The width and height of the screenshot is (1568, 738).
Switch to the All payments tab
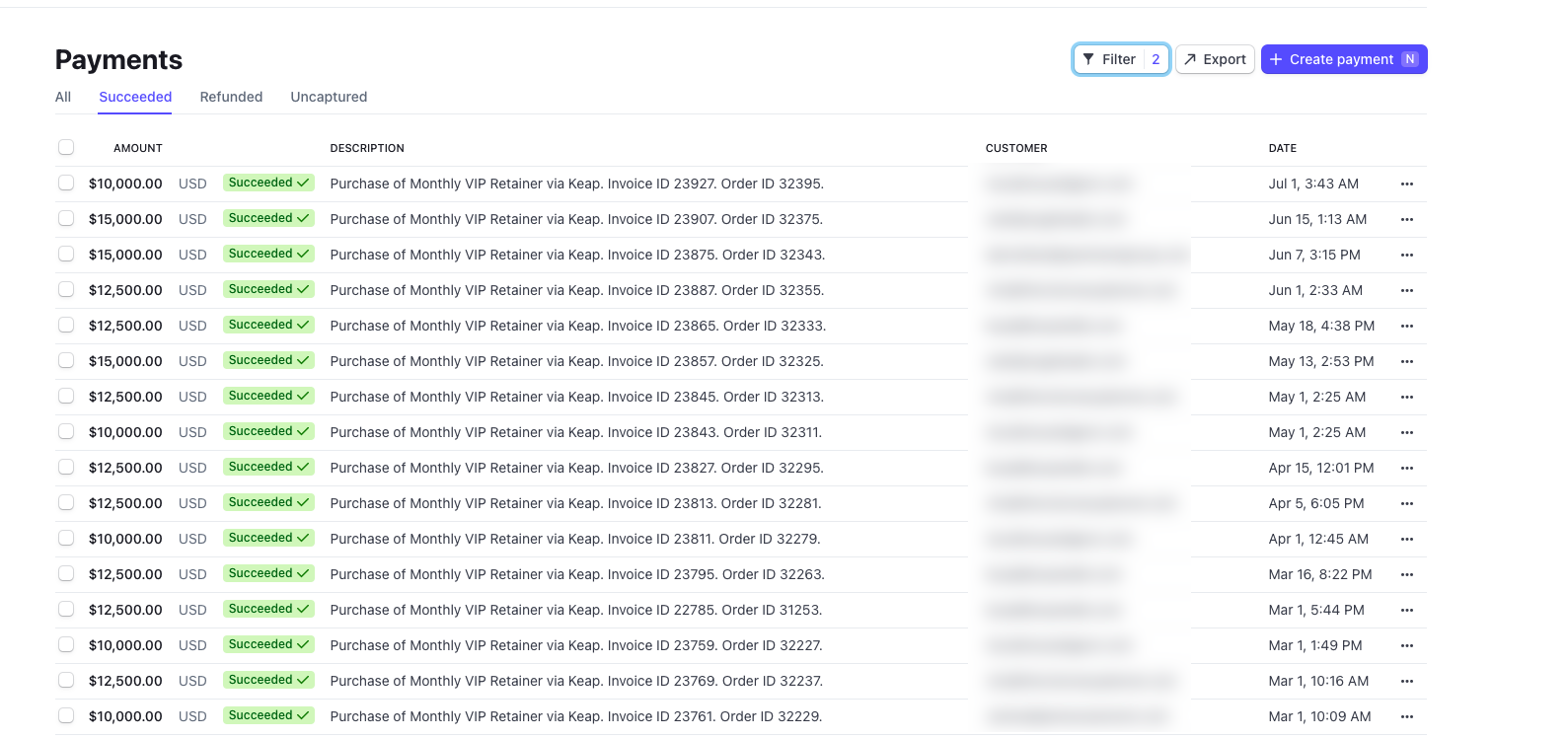coord(63,97)
